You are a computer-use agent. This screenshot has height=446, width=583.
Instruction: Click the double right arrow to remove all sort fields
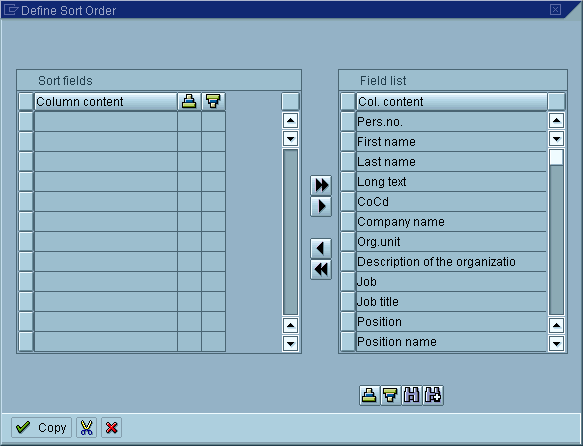[x=321, y=185]
